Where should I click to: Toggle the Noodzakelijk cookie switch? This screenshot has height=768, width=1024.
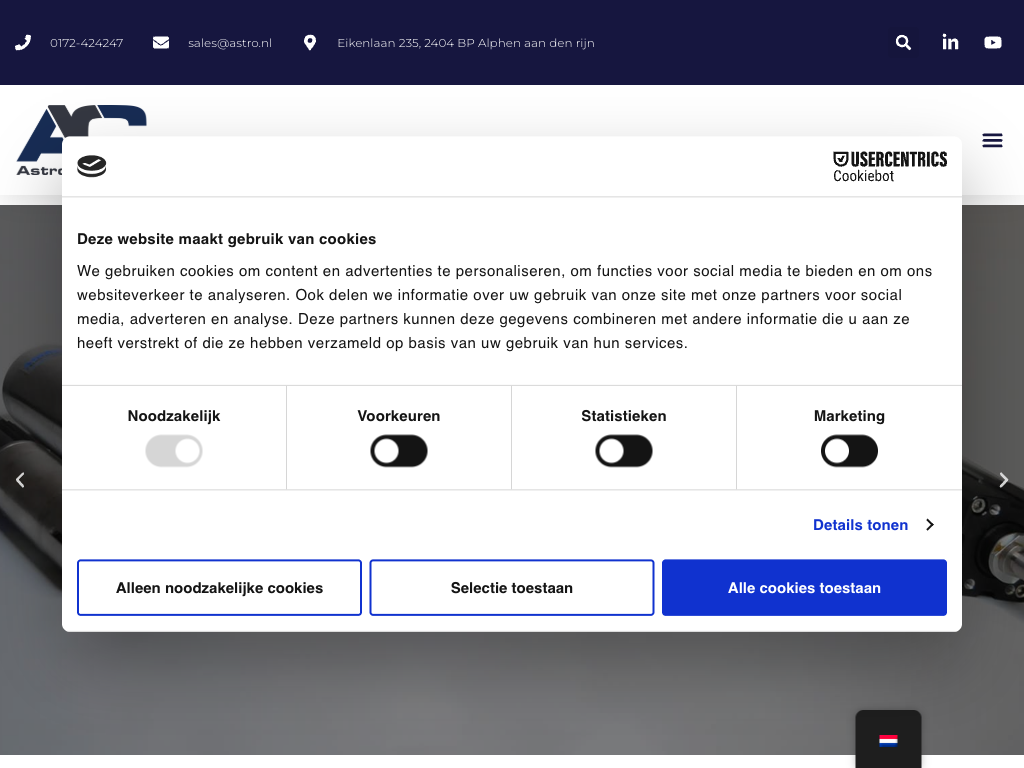[174, 451]
